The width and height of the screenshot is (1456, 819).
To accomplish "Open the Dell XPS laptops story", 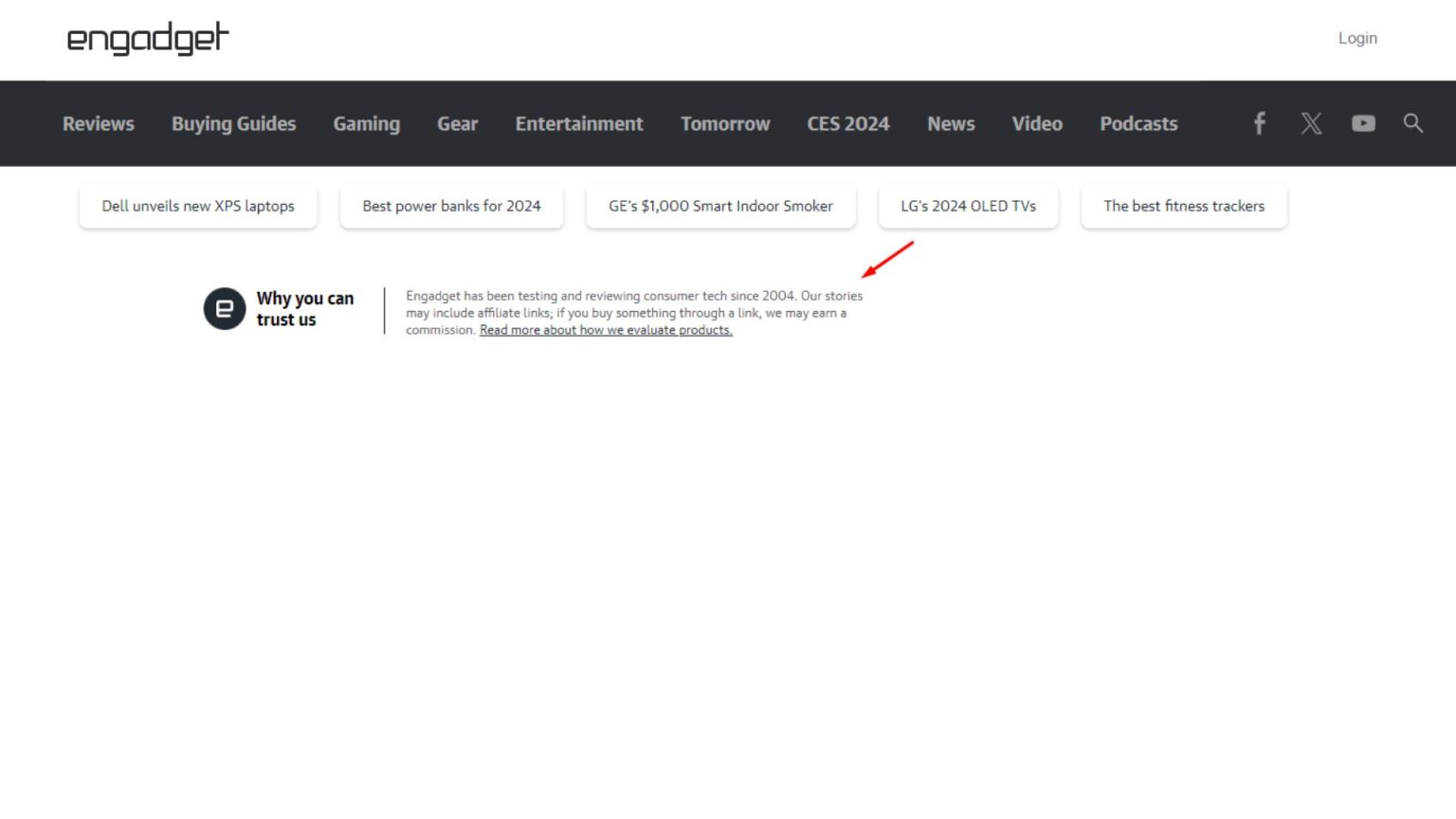I will [197, 206].
